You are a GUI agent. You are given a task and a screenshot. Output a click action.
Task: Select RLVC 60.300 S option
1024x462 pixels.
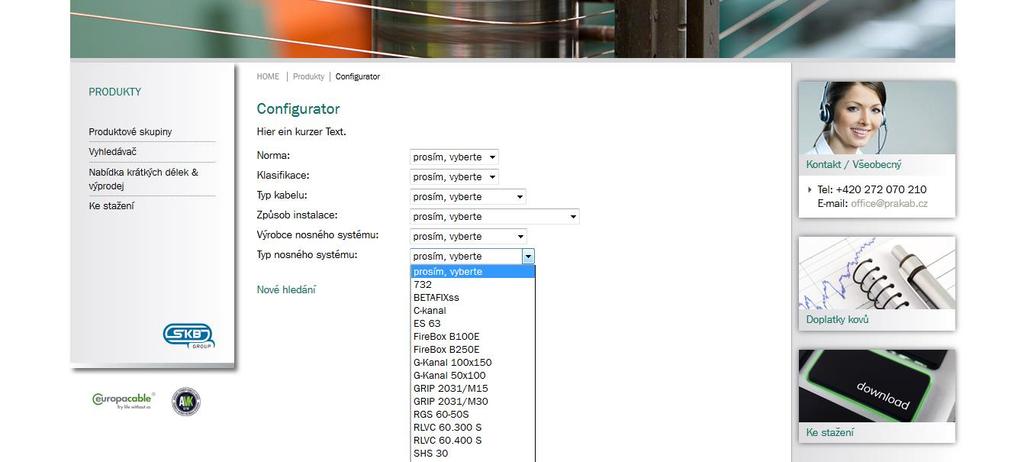472,427
